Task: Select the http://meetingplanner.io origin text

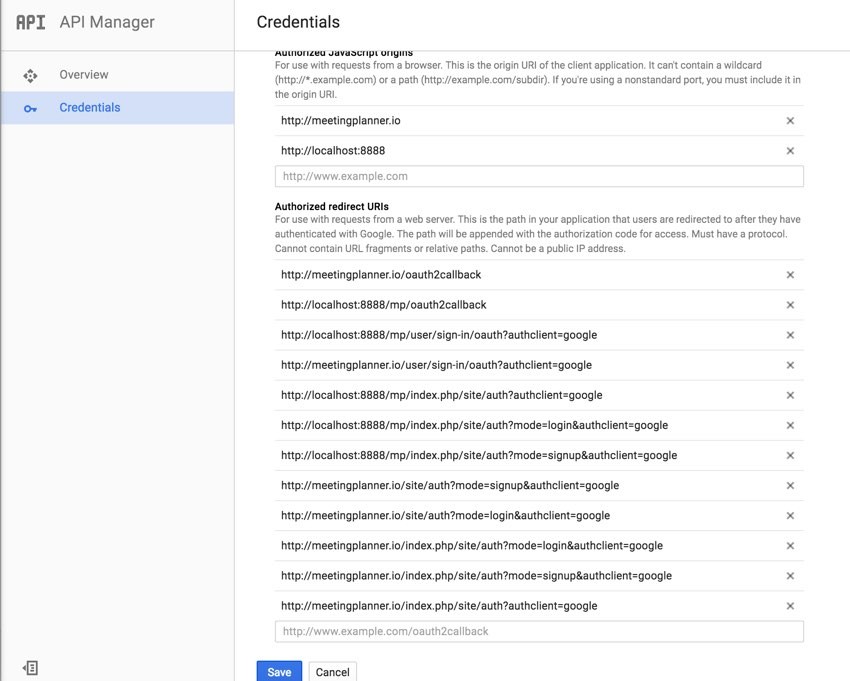Action: [340, 120]
